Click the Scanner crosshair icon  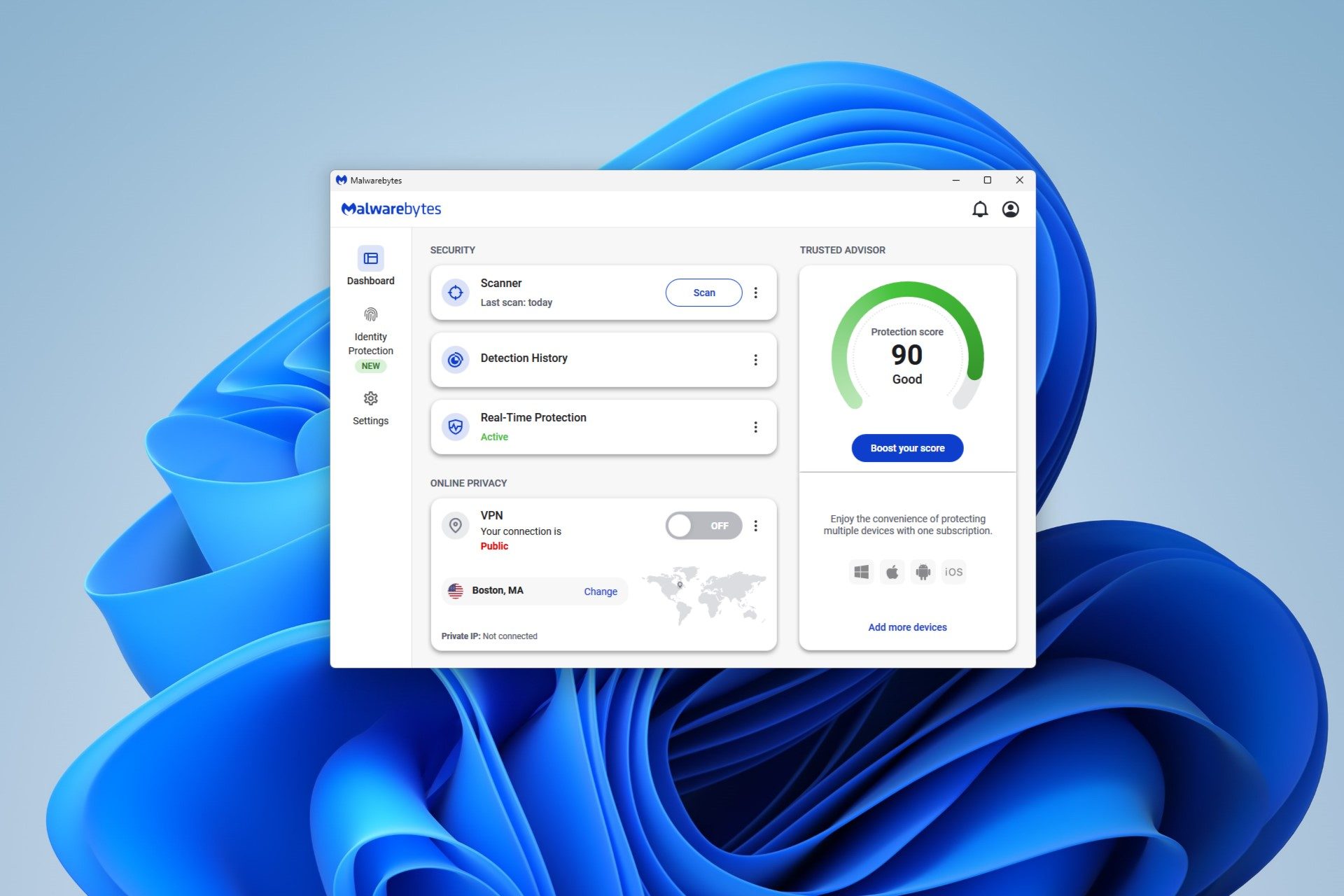tap(456, 293)
